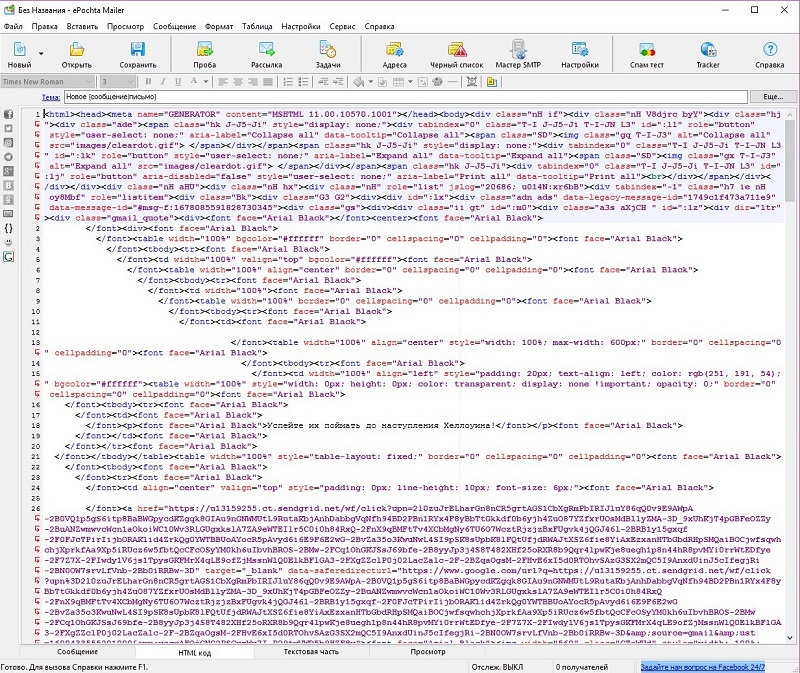Viewport: 800px width, 673px height.
Task: Insert Facebook link from sidebar
Action: coord(9,114)
